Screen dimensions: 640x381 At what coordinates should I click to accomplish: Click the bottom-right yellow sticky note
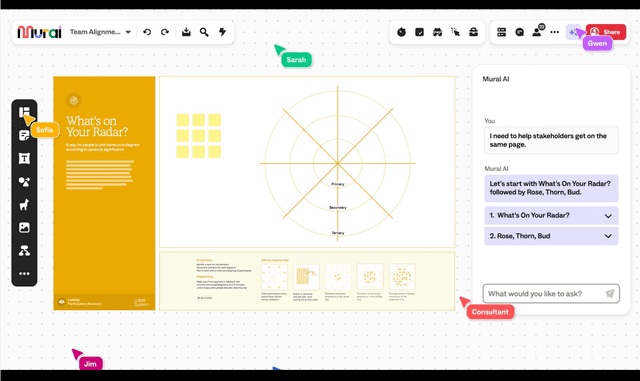(x=214, y=152)
